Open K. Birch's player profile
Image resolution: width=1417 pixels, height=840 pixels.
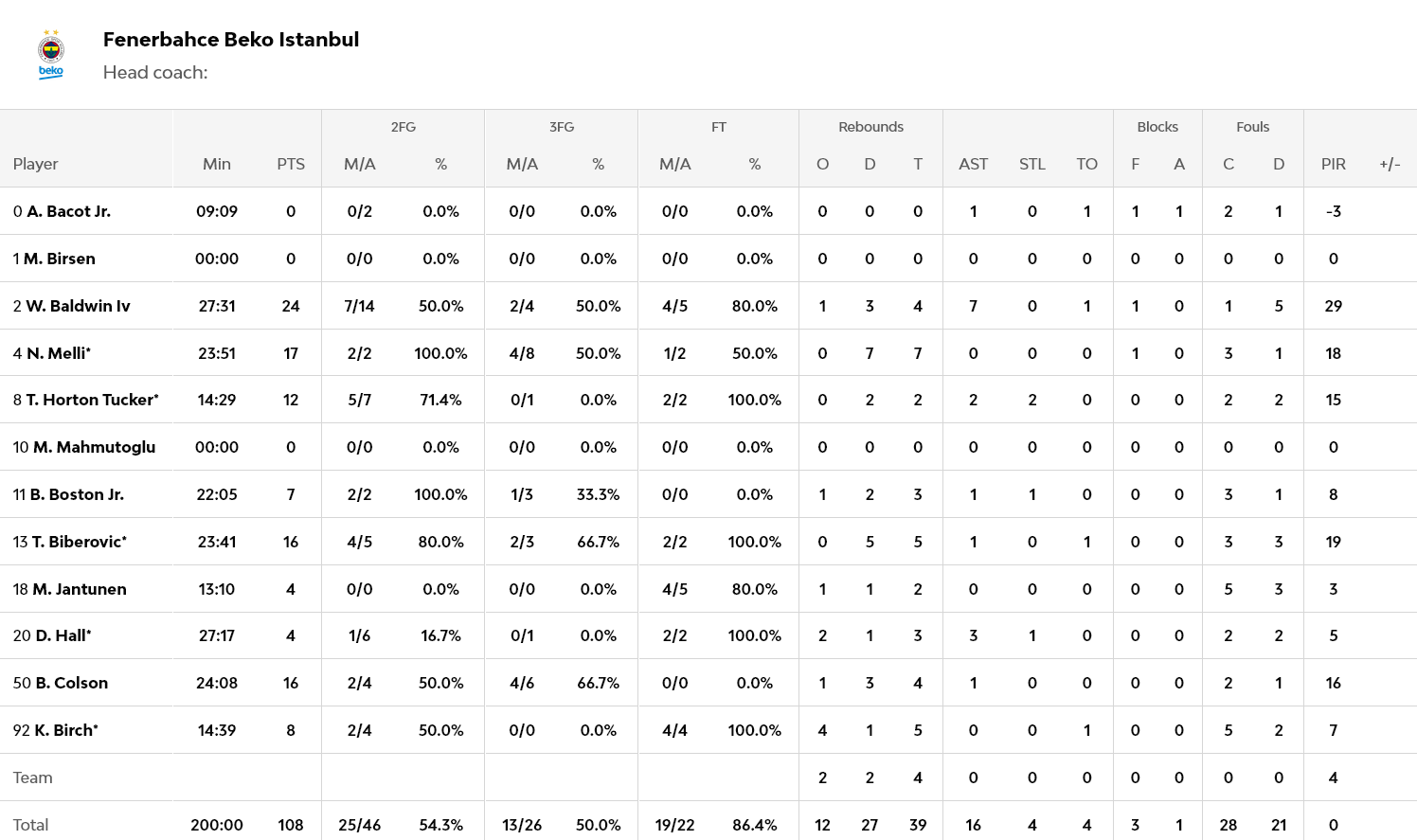point(64,730)
